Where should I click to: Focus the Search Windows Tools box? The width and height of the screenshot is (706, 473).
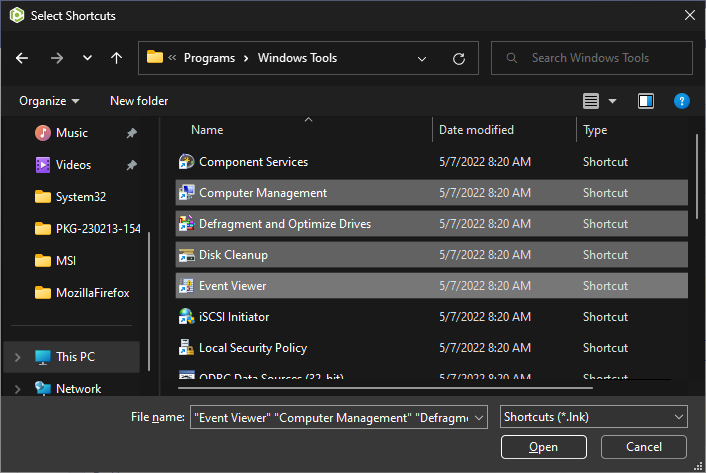coord(592,58)
